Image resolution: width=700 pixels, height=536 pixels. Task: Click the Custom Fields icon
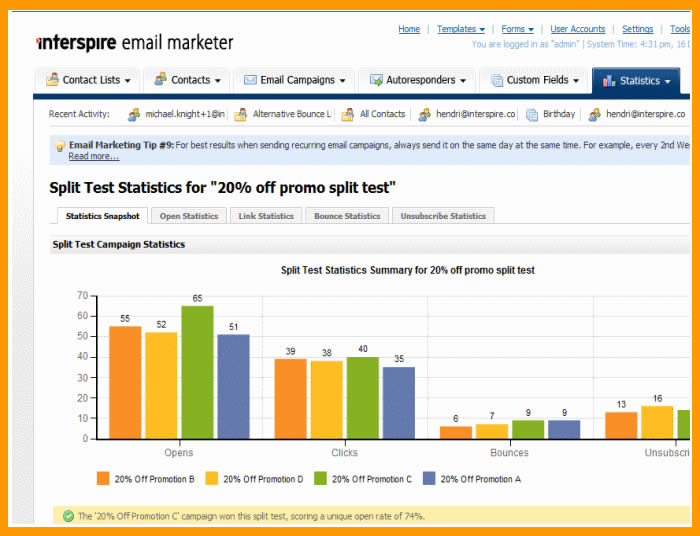[495, 80]
